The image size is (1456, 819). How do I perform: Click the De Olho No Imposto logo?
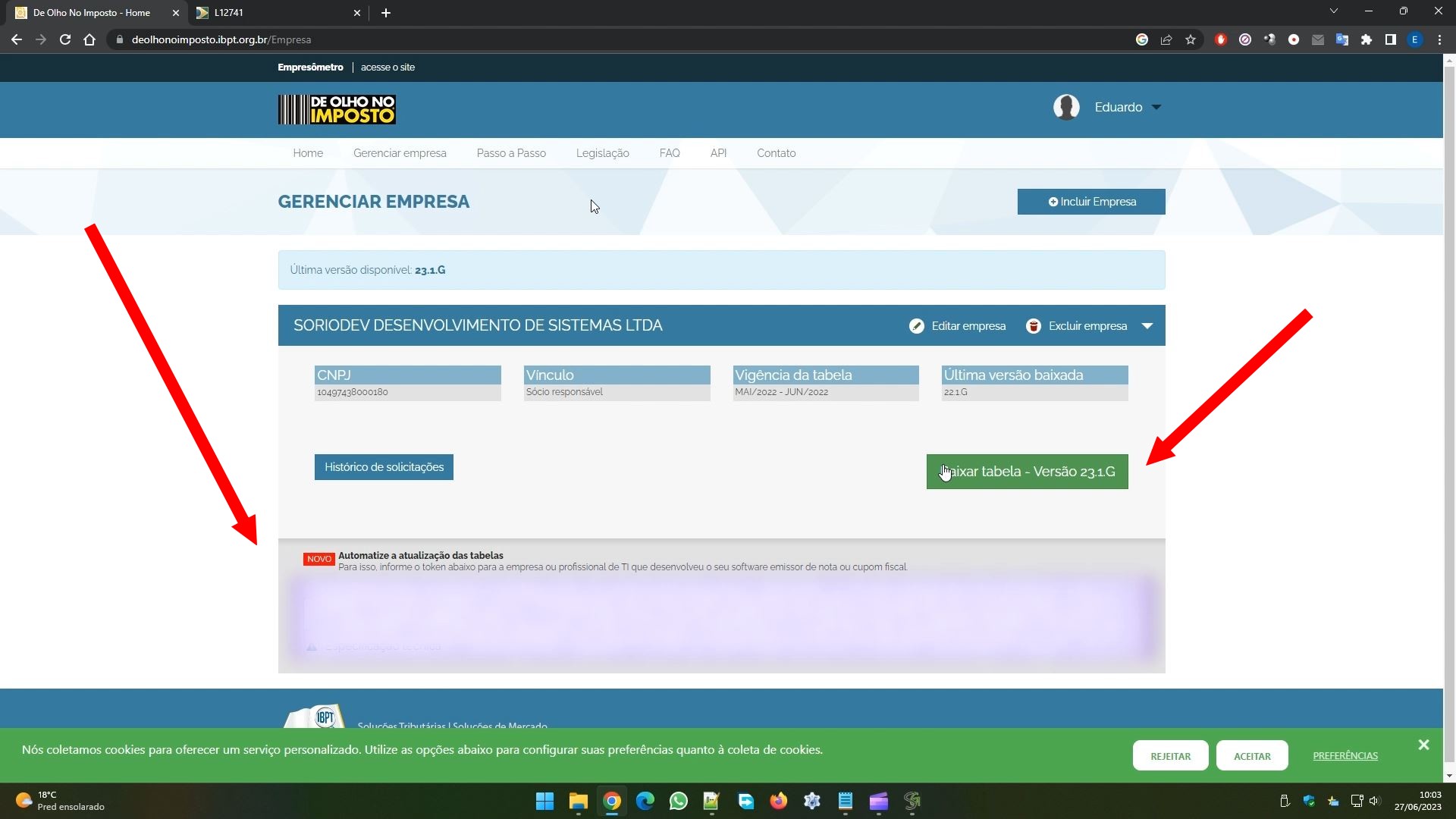pos(337,109)
